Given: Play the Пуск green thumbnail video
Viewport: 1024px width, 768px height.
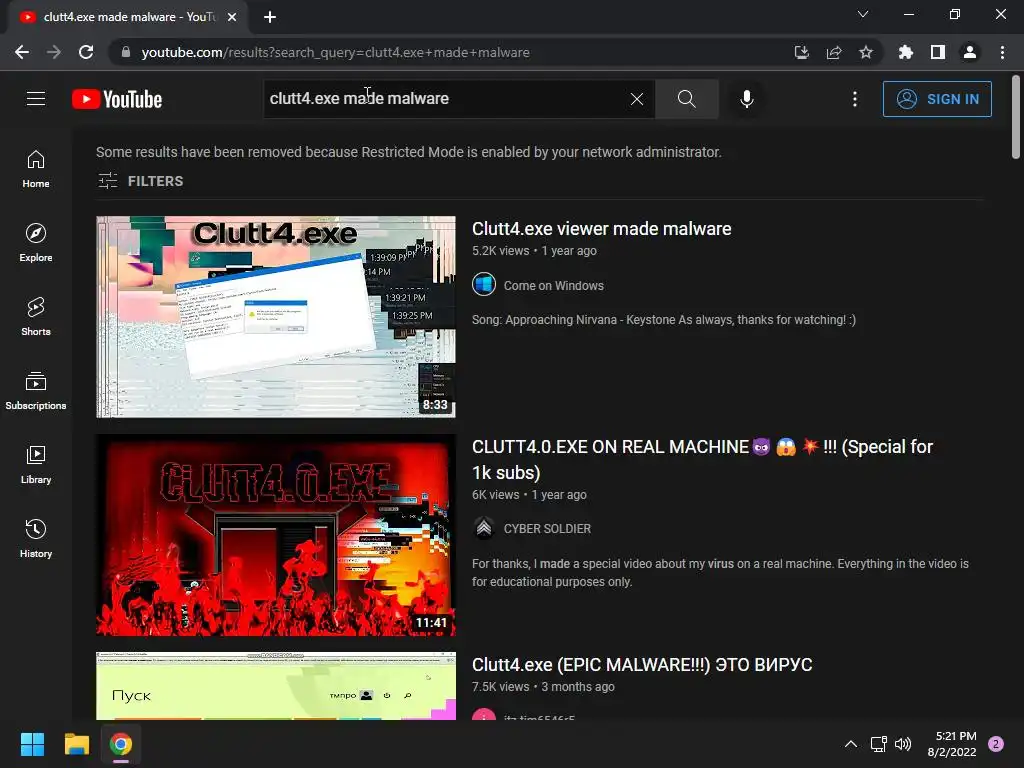Looking at the screenshot, I should [276, 686].
